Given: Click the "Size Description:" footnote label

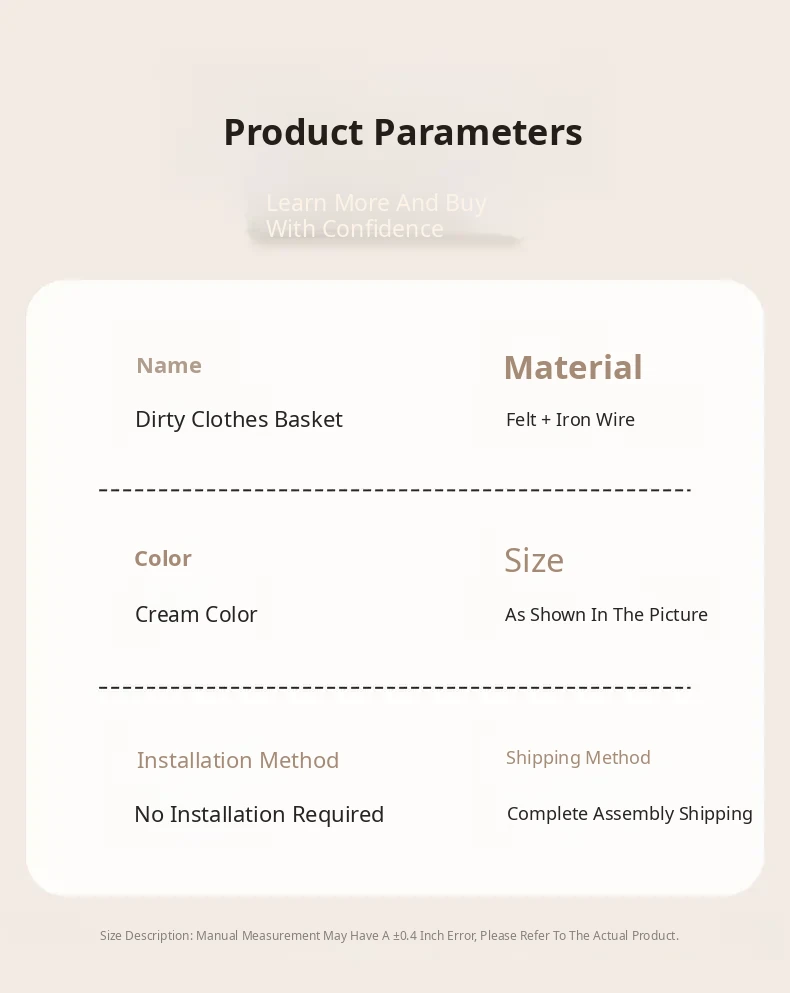Looking at the screenshot, I should tap(146, 936).
